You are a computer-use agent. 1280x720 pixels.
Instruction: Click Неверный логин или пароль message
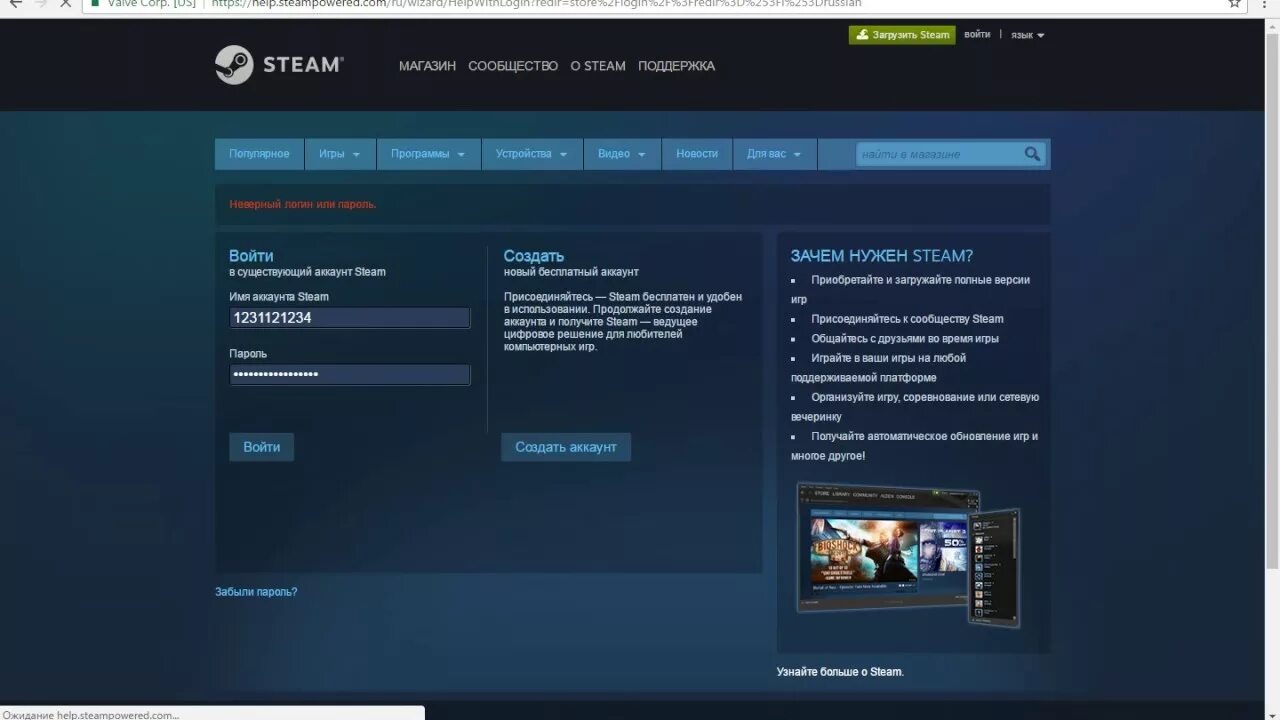303,204
